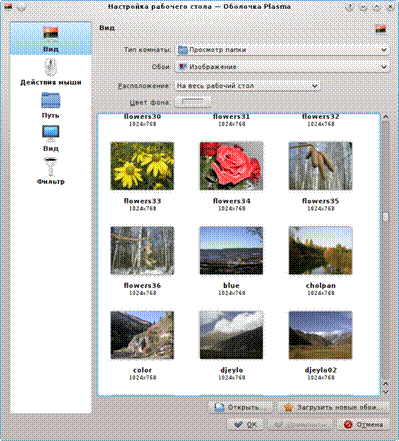Click the scroll up arrow of wallpaper list
This screenshot has width=399, height=441.
coord(386,117)
